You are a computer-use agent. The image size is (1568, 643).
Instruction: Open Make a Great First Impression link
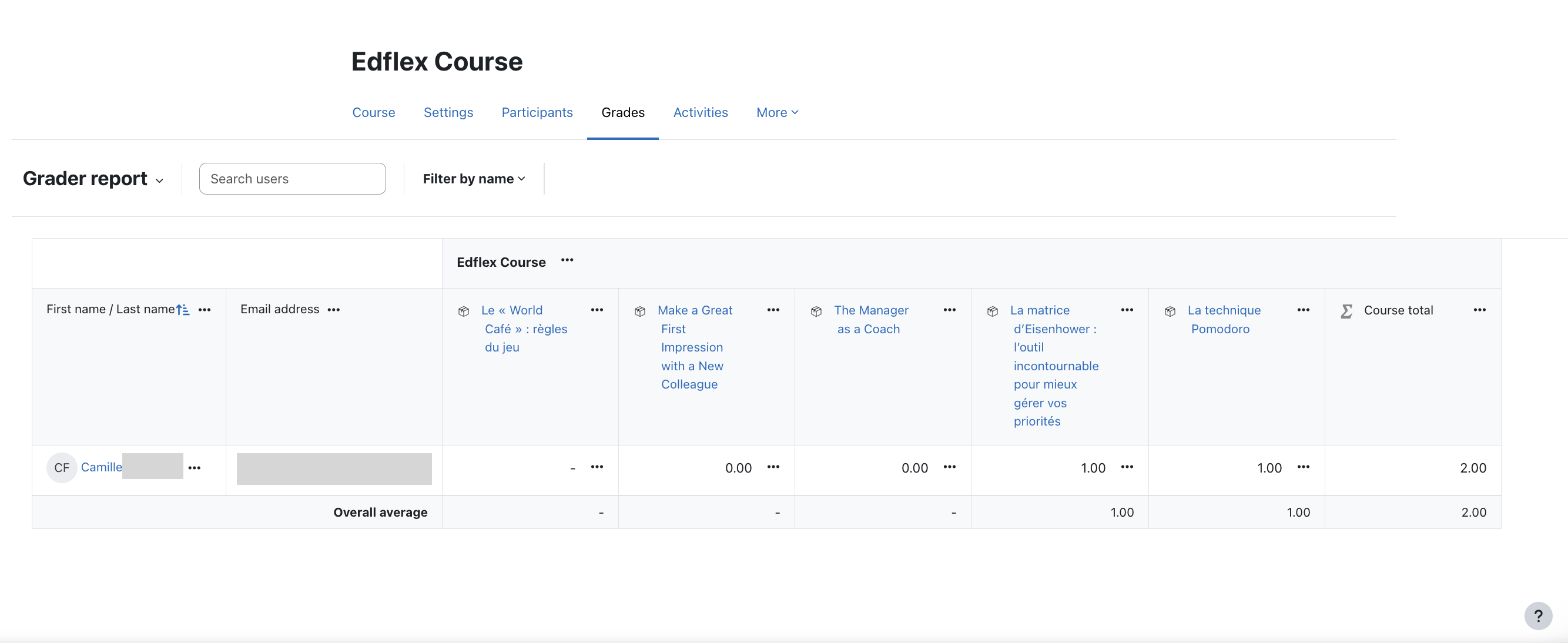coord(696,347)
